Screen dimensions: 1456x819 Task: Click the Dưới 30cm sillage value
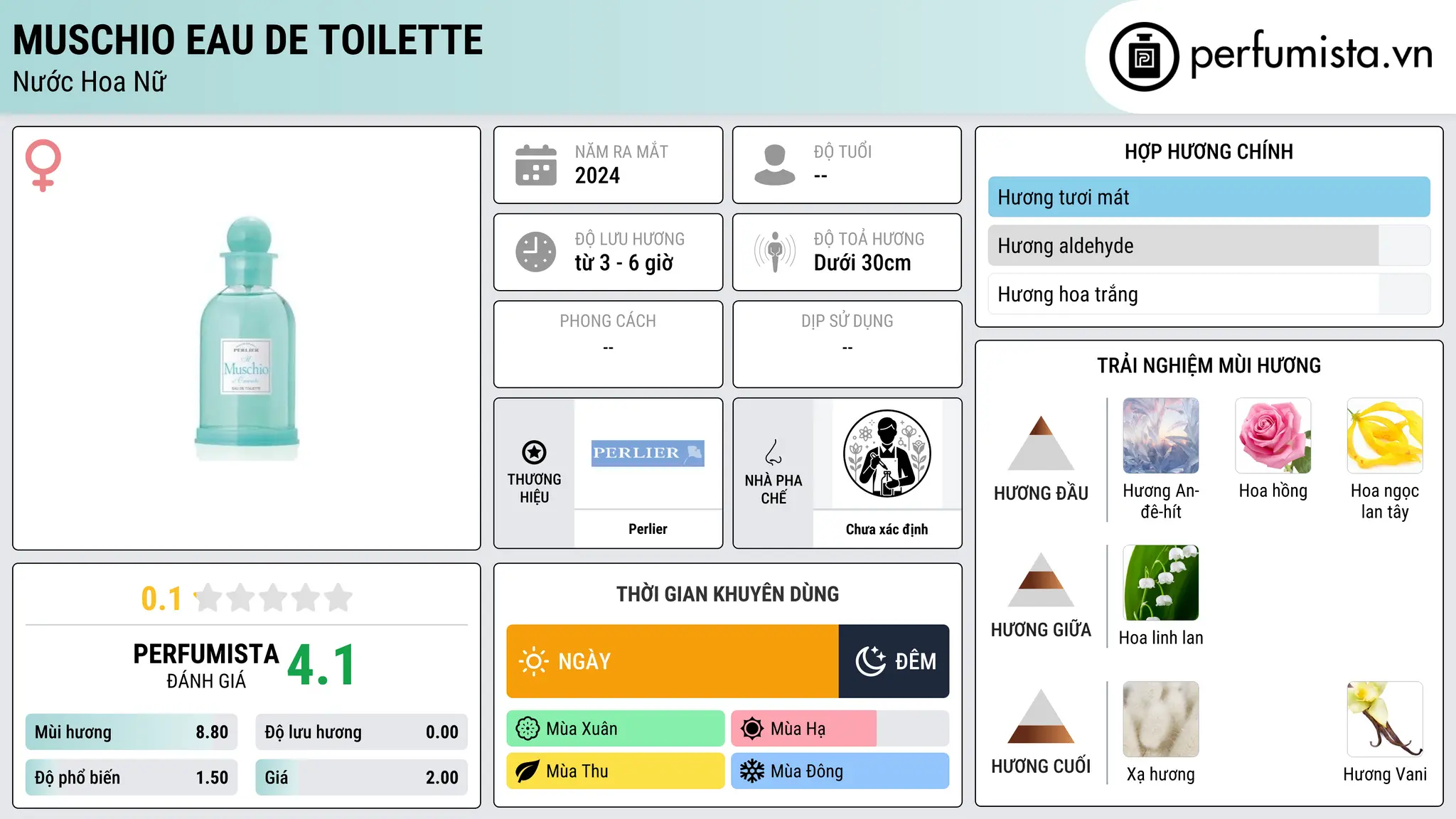[x=862, y=263]
